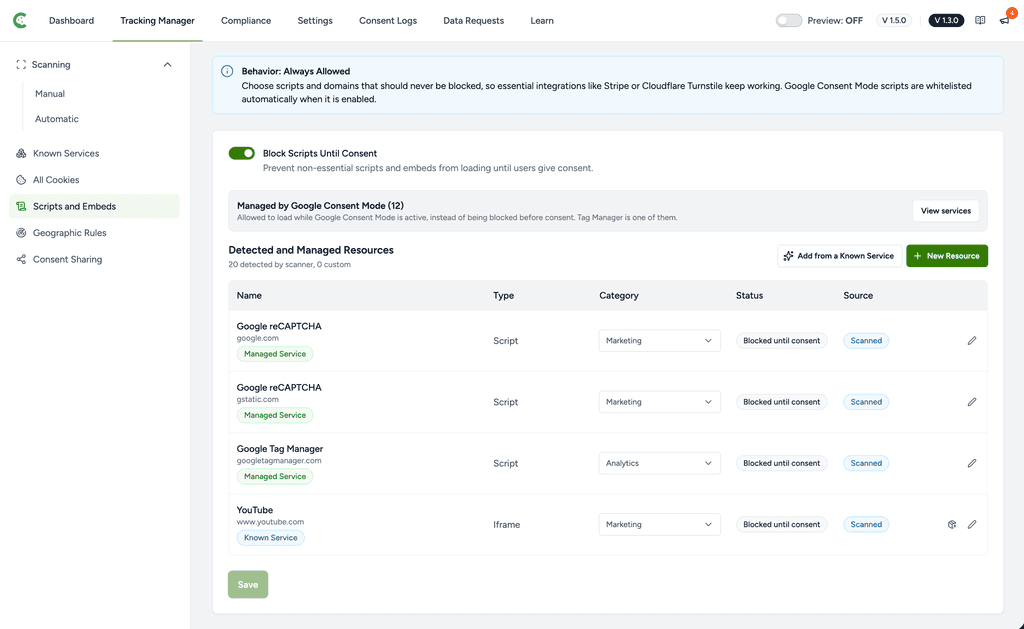The width and height of the screenshot is (1024, 629).
Task: Edit the Google Tag Manager row
Action: [x=972, y=463]
